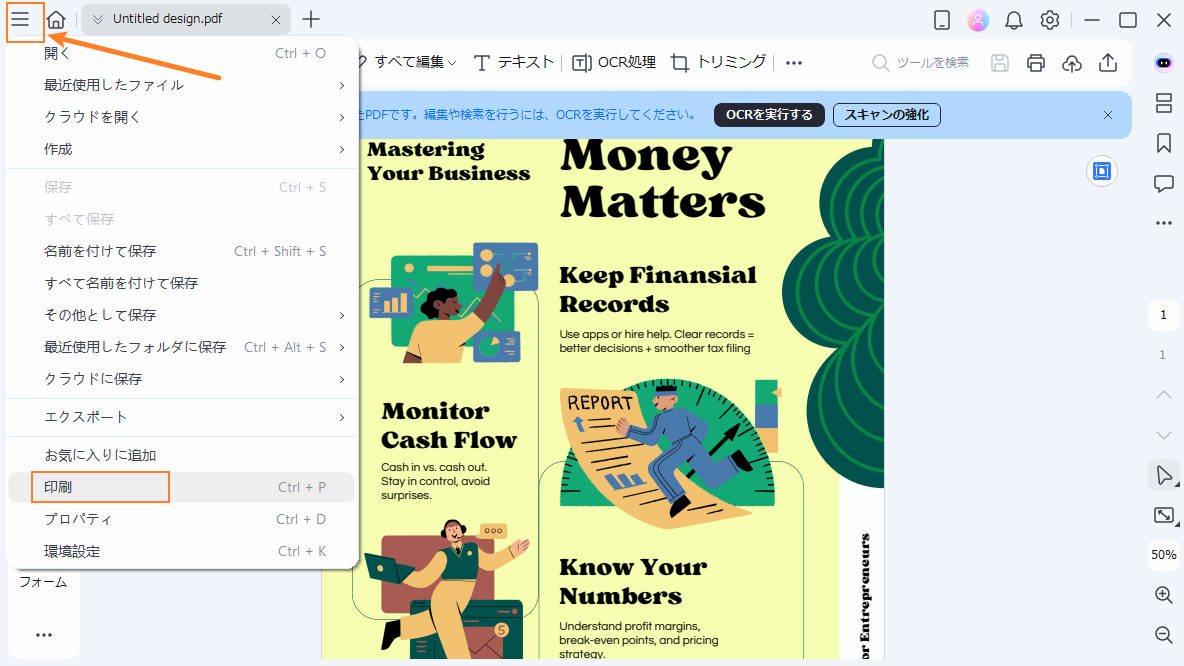Click the notification bell icon
The width and height of the screenshot is (1184, 666).
(1015, 19)
